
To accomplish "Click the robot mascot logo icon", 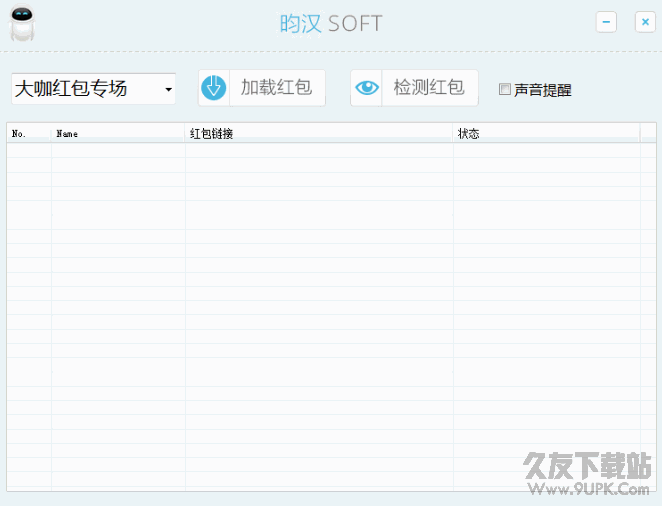I will coord(22,23).
